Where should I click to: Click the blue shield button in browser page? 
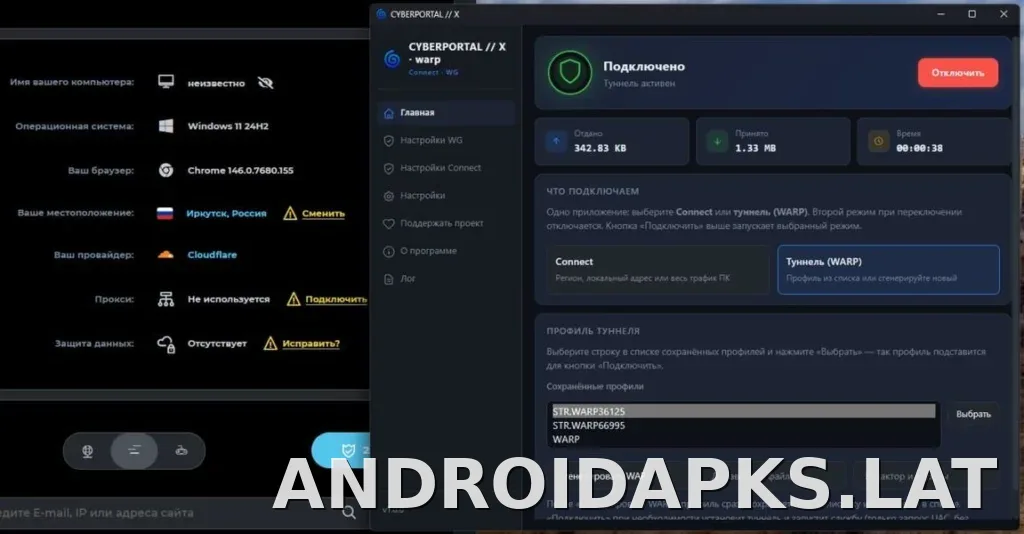(x=342, y=450)
